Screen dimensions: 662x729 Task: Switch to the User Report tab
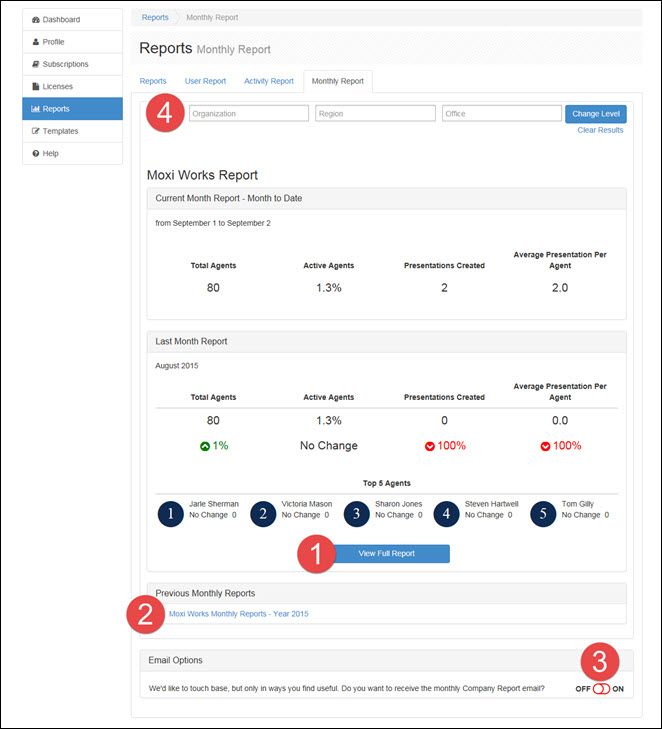pos(205,81)
